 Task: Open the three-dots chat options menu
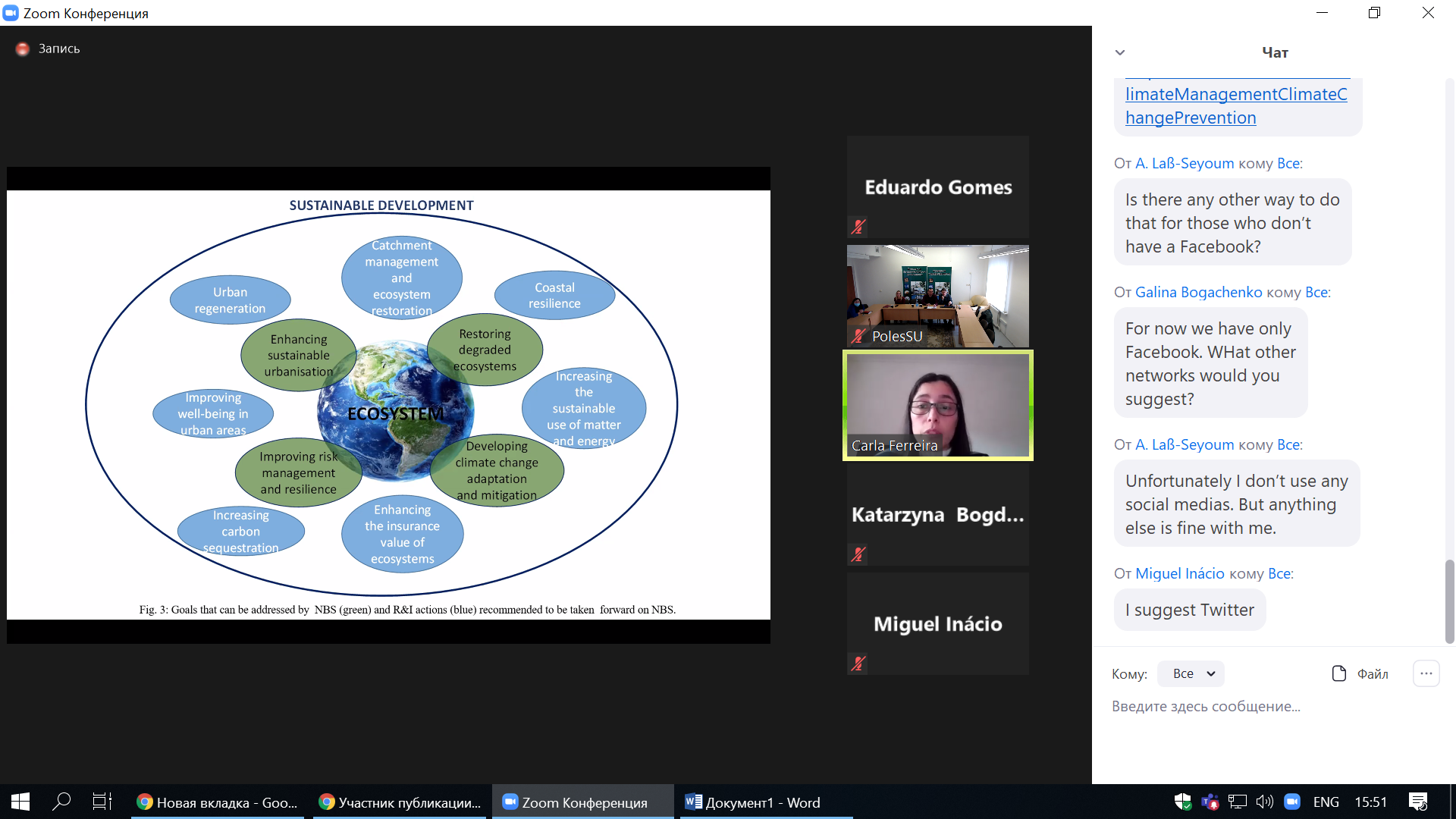pyautogui.click(x=1426, y=673)
